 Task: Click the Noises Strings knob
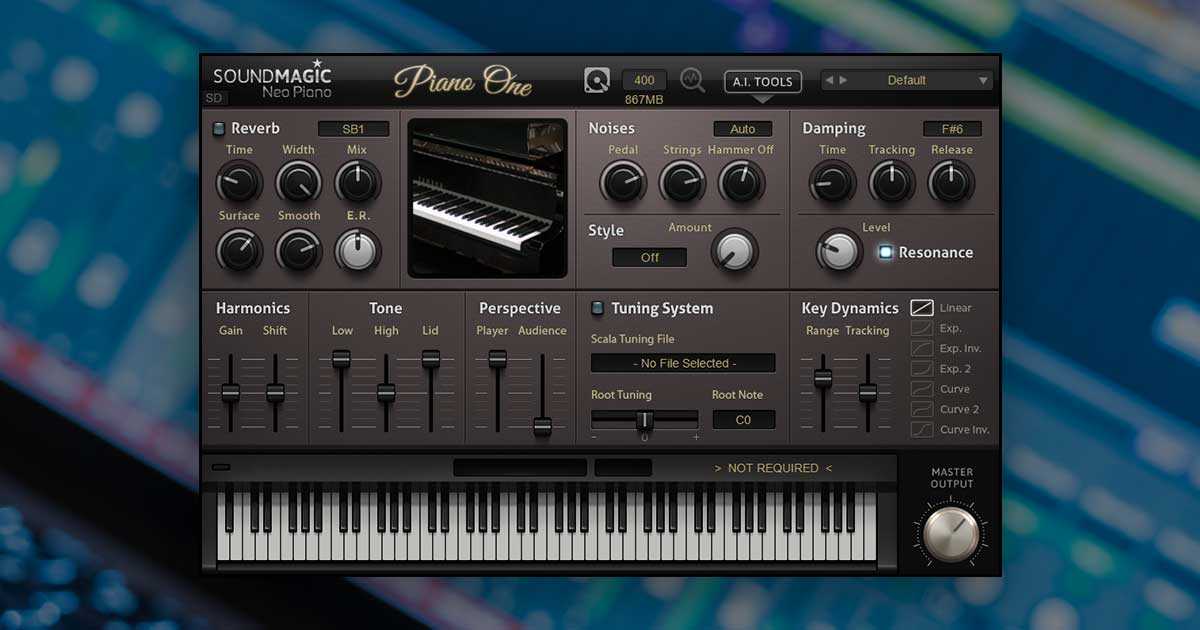point(682,183)
